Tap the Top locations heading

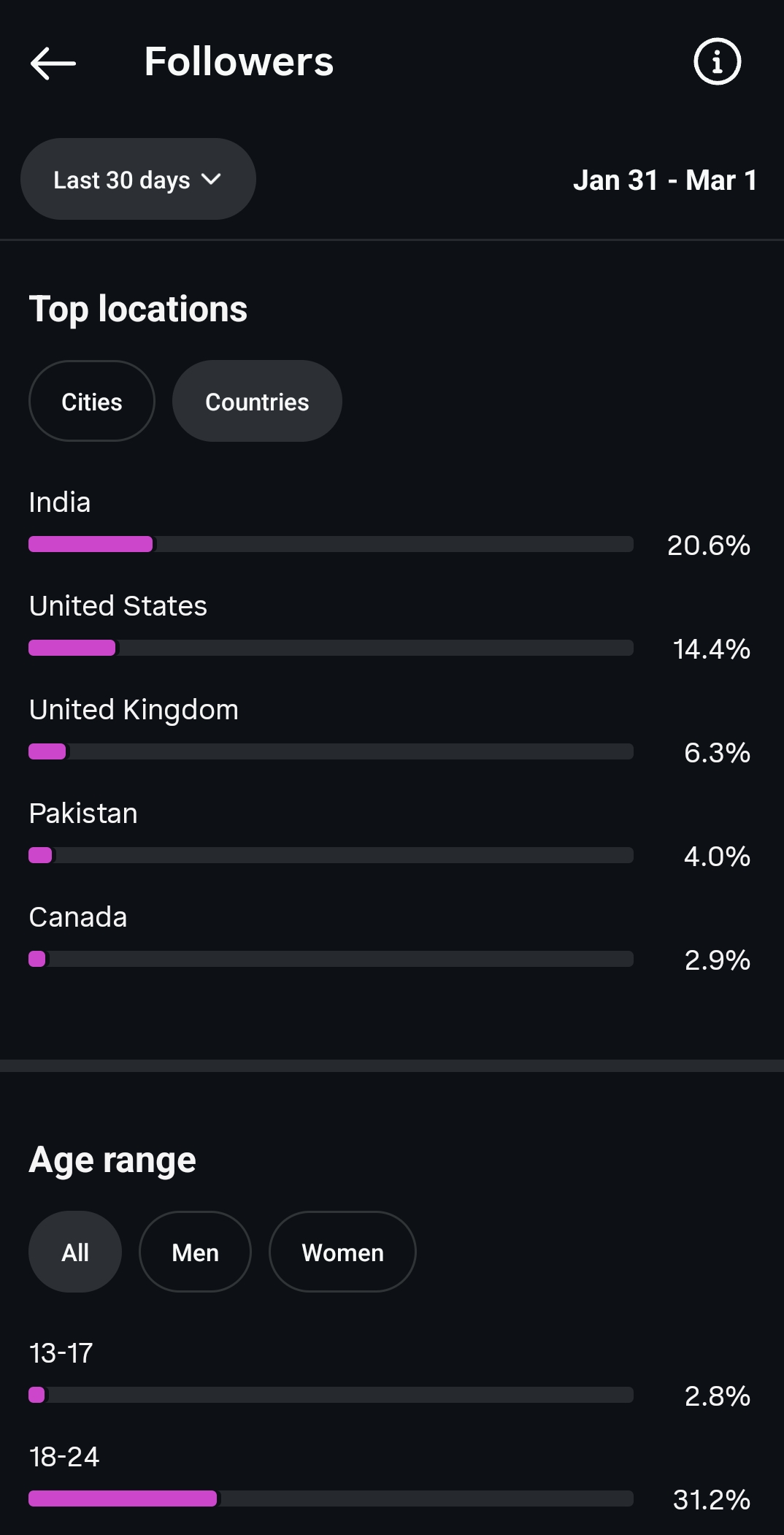tap(138, 309)
